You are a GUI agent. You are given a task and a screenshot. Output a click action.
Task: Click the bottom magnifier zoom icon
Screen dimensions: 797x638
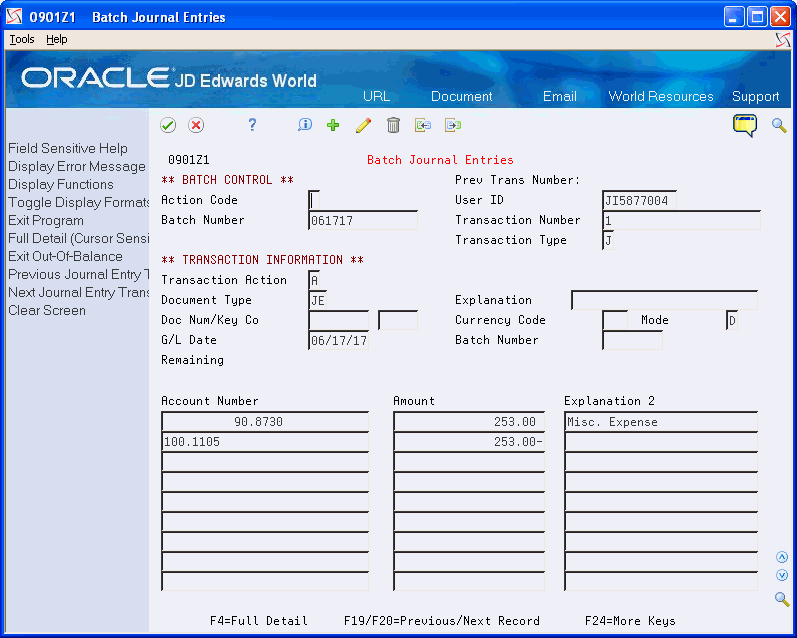point(782,599)
